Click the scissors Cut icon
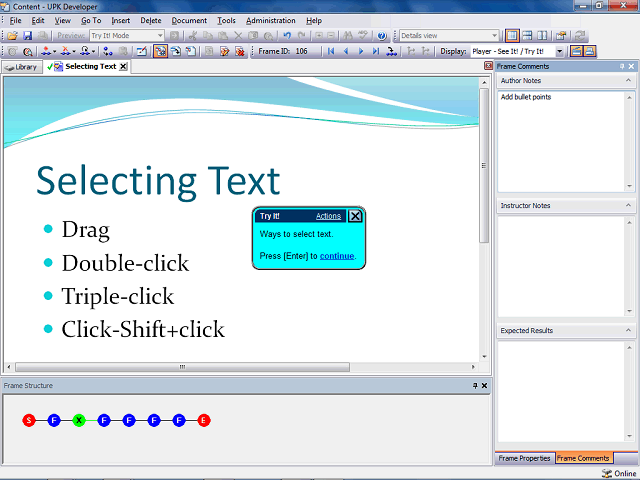The width and height of the screenshot is (640, 480). tap(193, 36)
